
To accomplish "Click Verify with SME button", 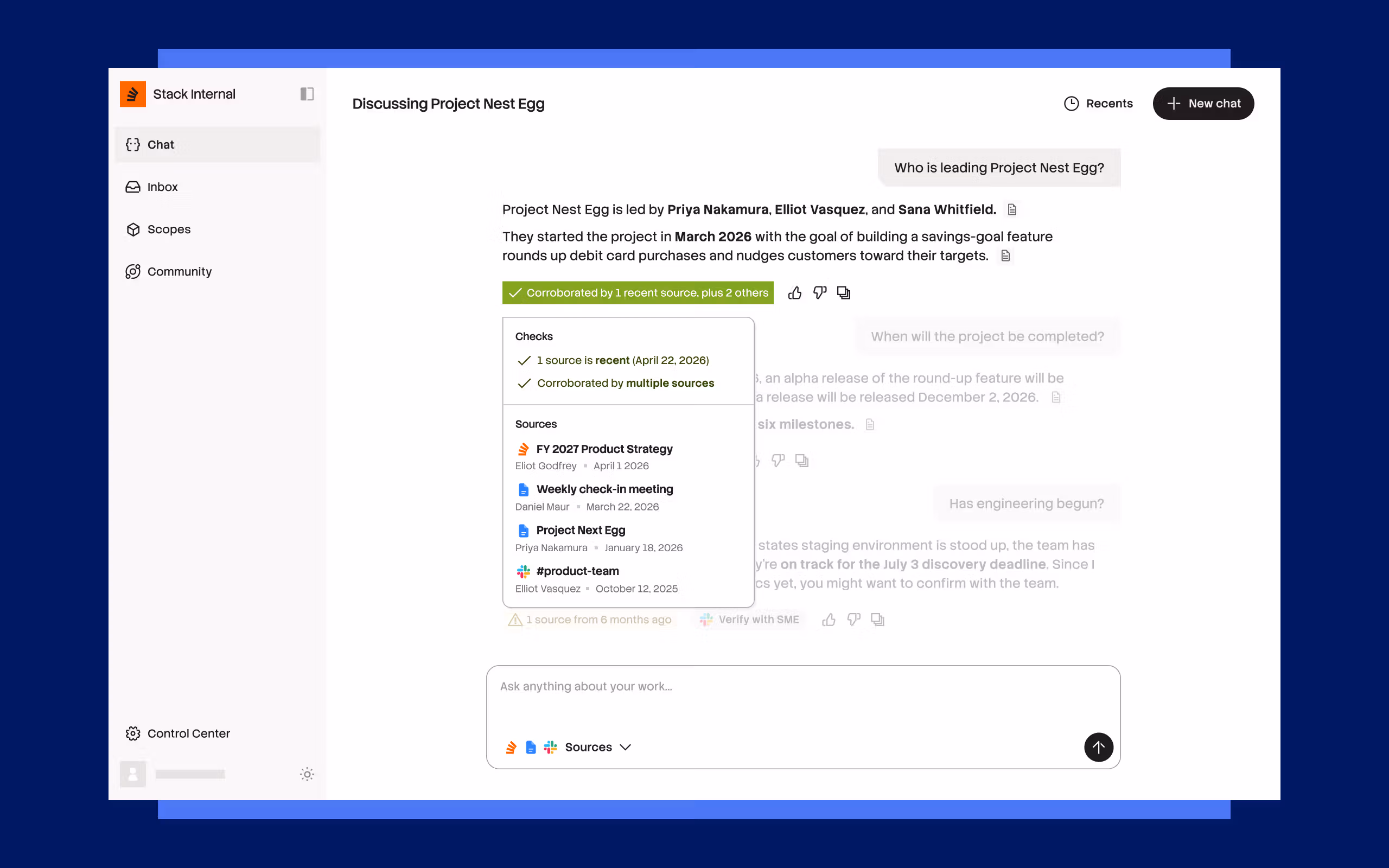I will point(750,620).
